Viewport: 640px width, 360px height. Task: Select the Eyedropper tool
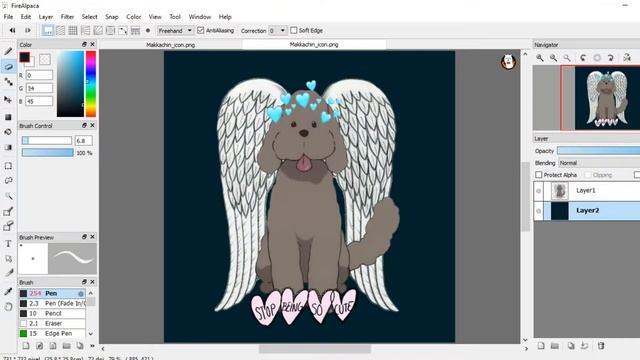[x=8, y=291]
